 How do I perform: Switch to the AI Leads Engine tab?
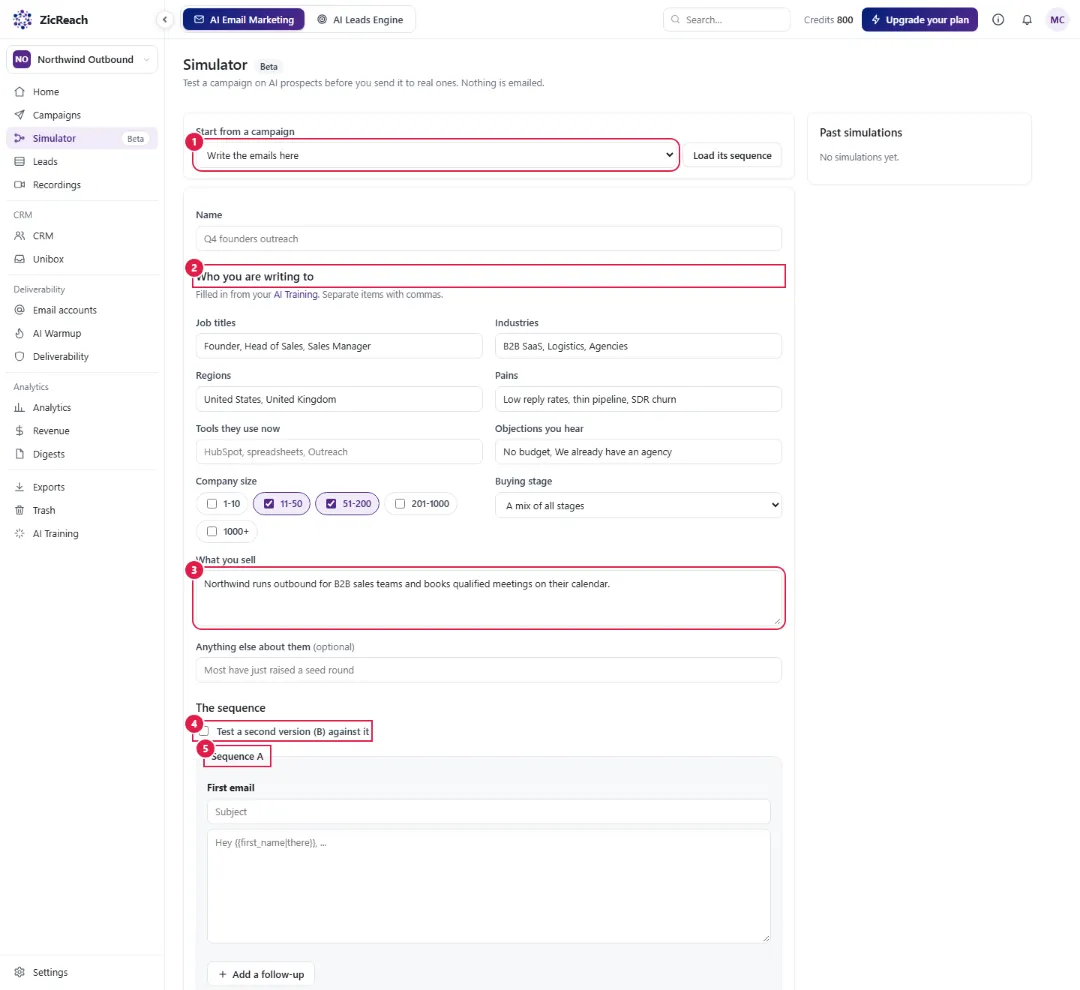click(360, 19)
